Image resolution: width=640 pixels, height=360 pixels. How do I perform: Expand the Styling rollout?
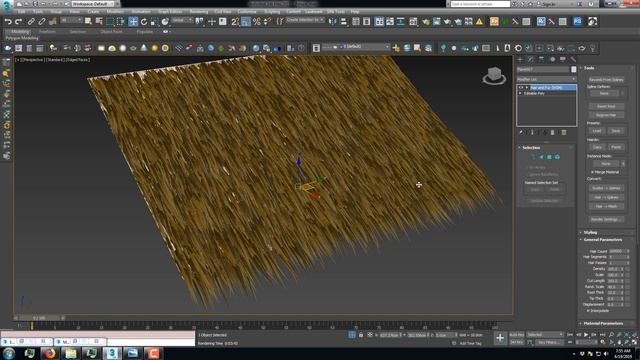coord(591,232)
